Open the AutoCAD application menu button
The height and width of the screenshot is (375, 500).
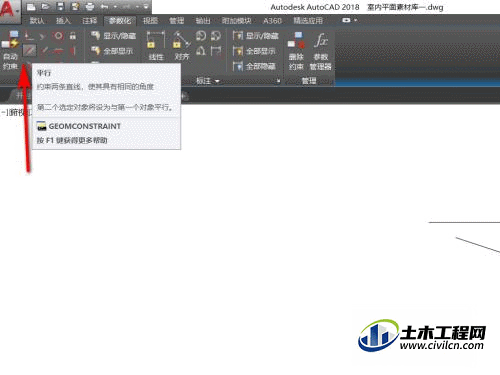coord(9,10)
